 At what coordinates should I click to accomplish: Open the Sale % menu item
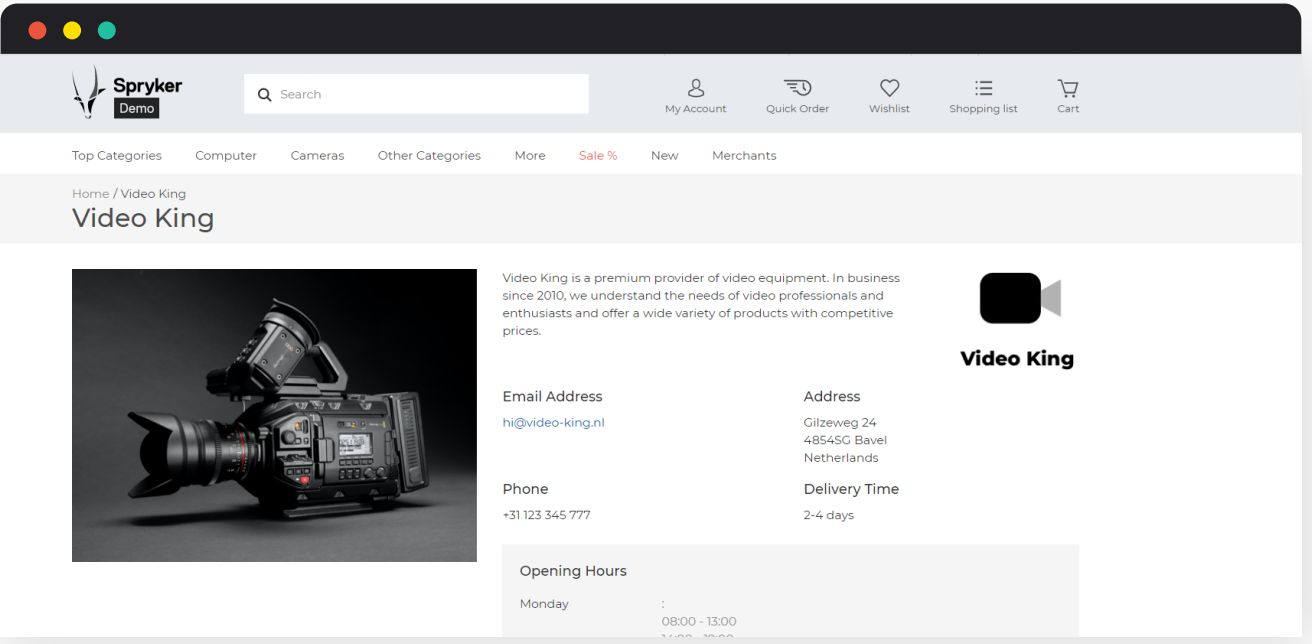click(x=598, y=155)
